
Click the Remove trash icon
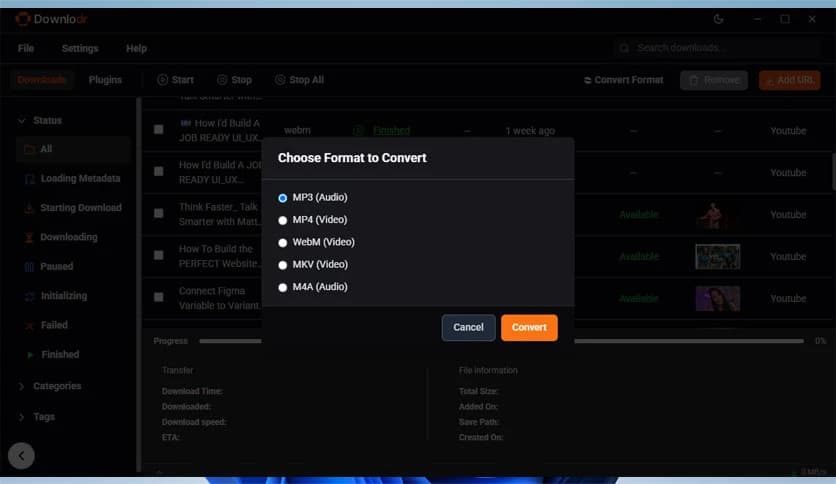pos(694,80)
